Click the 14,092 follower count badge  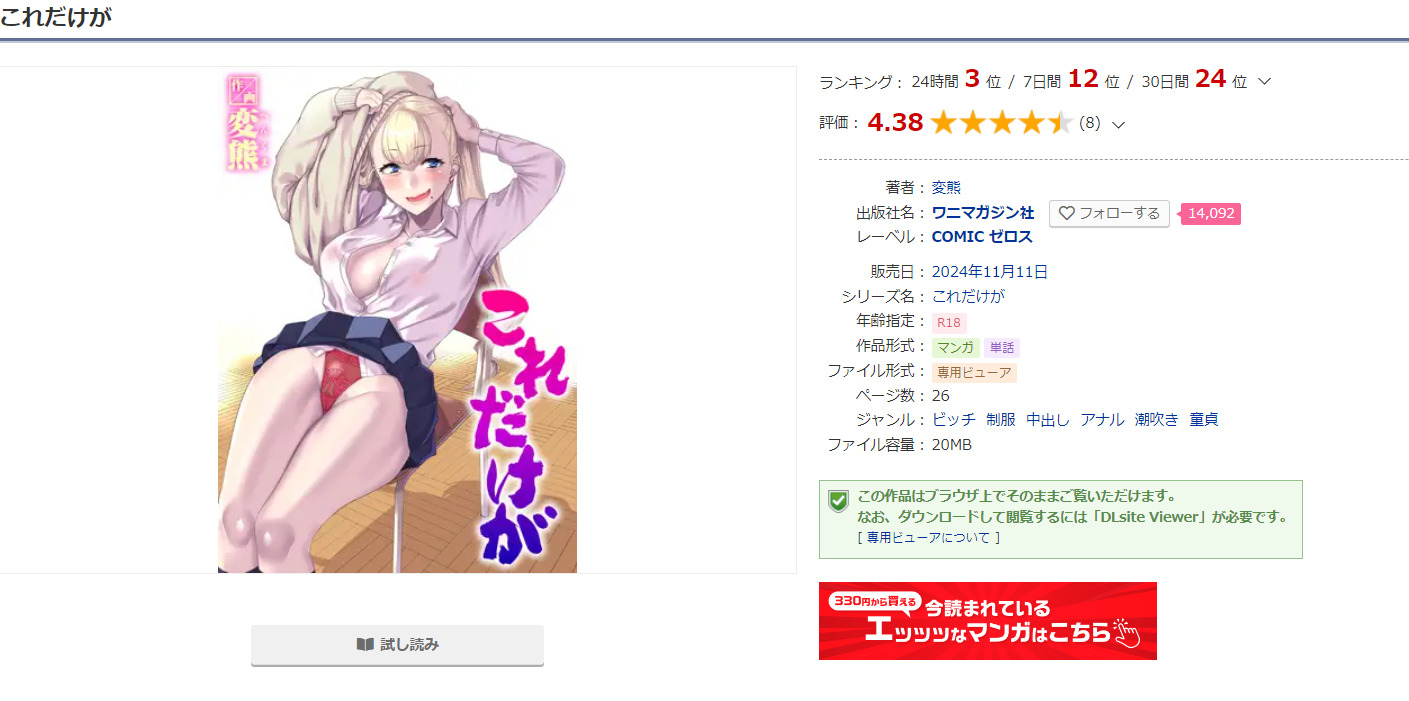point(1211,213)
